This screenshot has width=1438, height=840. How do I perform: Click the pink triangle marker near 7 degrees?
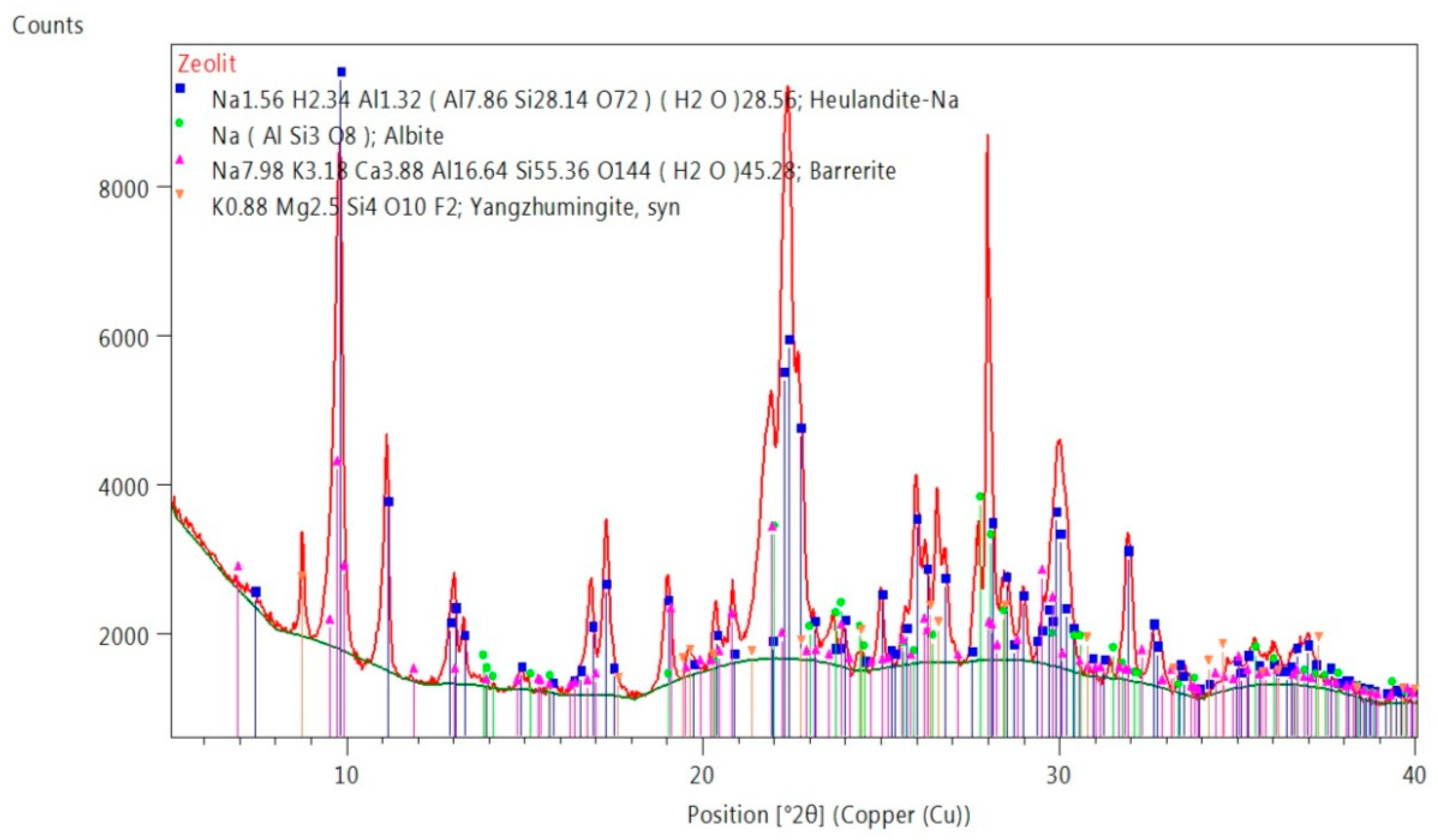[x=239, y=566]
